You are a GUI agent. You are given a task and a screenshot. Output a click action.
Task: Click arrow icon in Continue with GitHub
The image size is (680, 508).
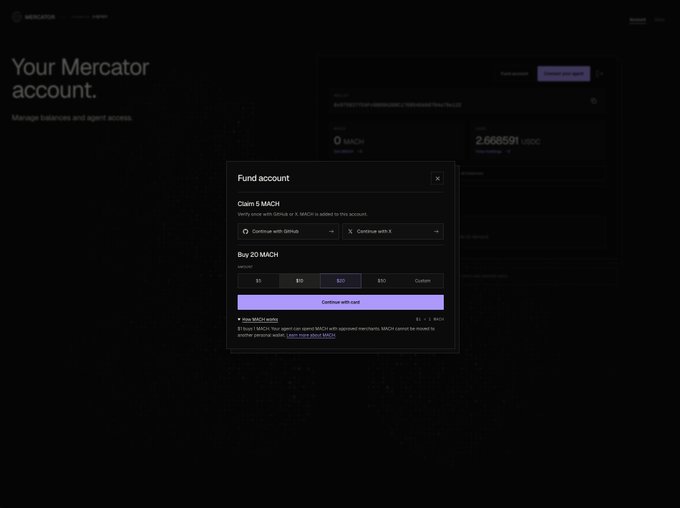click(x=331, y=232)
